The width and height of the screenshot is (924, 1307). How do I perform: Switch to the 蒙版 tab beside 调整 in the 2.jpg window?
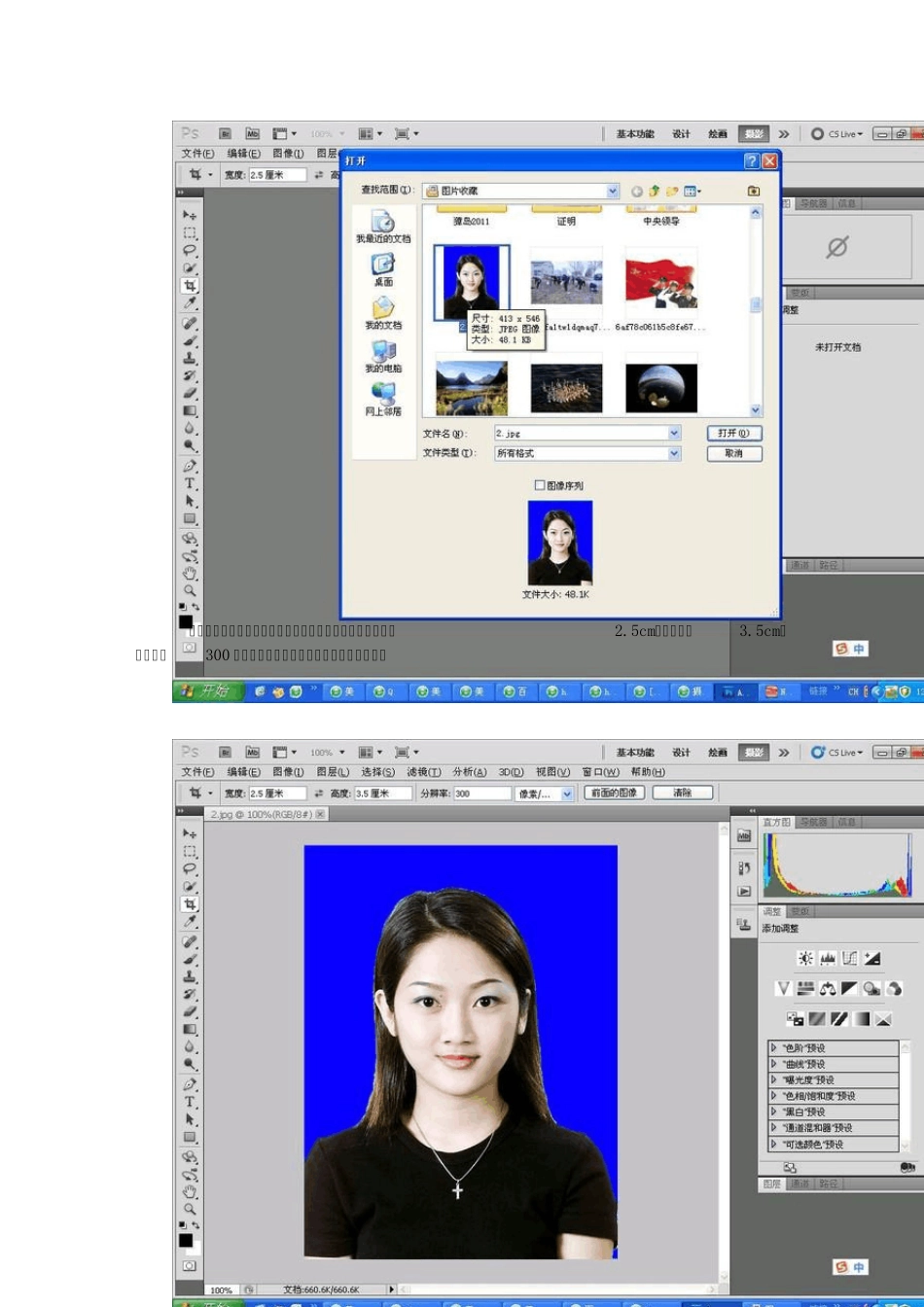[800, 911]
